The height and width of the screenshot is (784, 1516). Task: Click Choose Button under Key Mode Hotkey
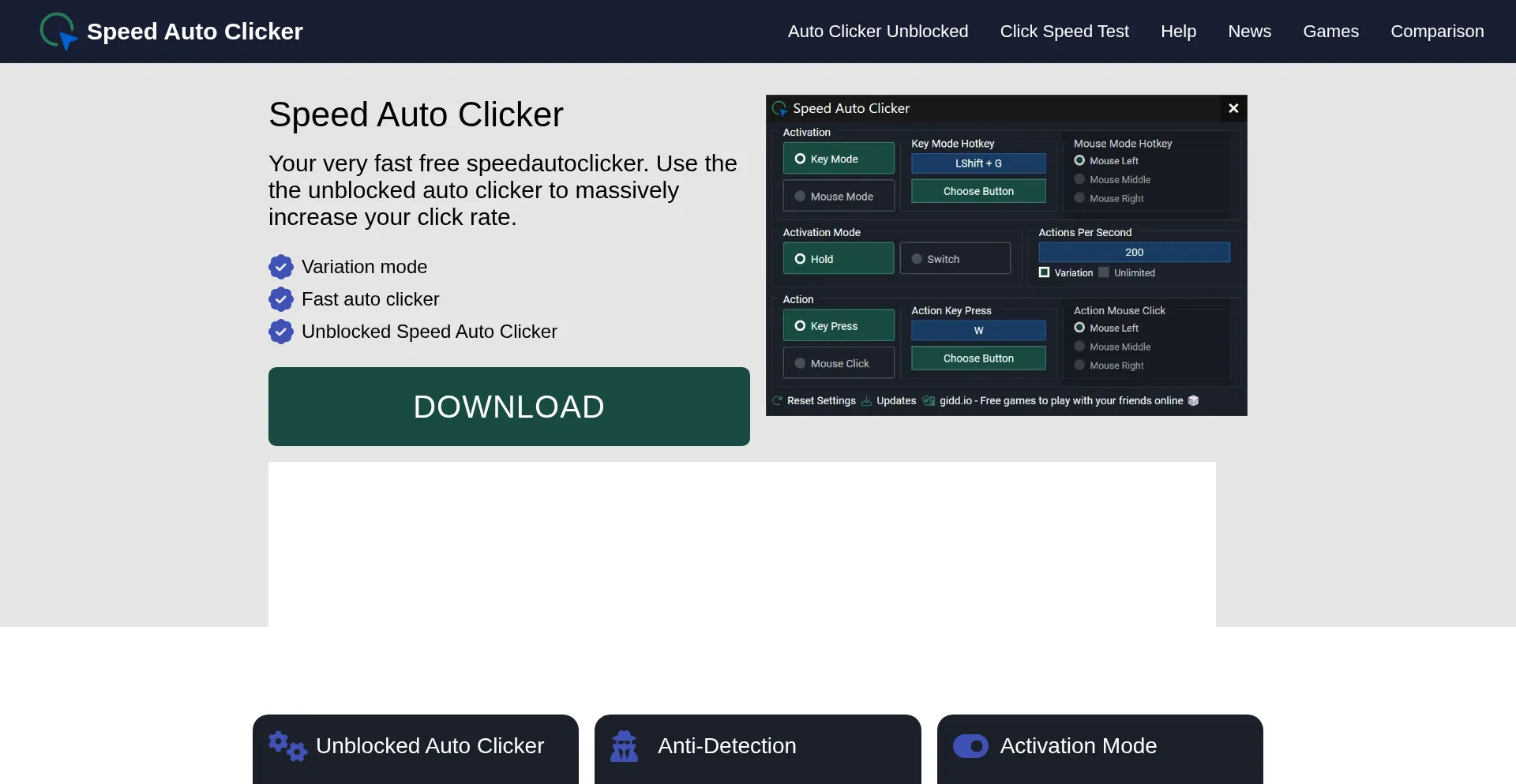point(978,191)
